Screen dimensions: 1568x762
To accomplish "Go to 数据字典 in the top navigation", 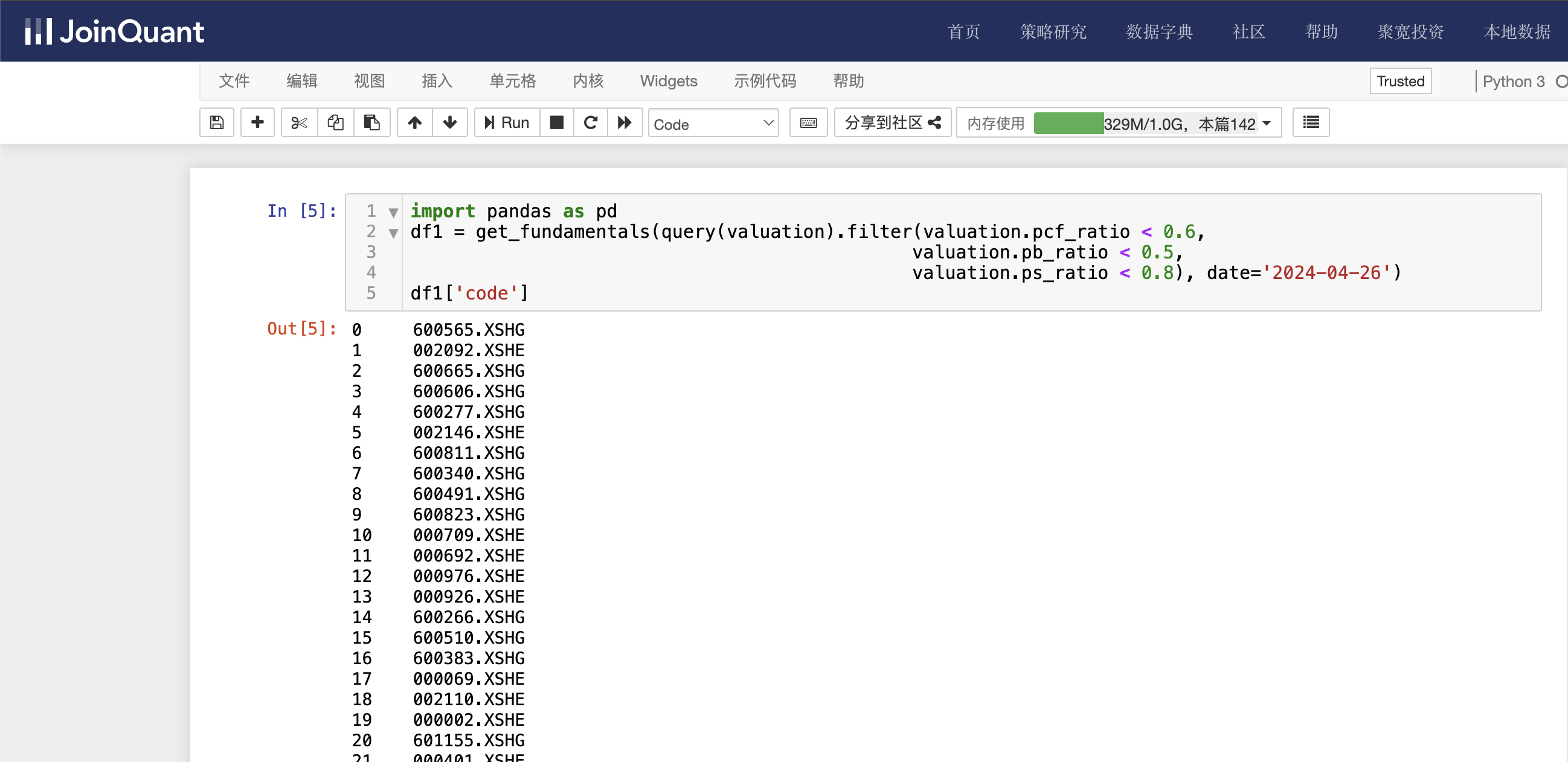I will [x=1159, y=31].
